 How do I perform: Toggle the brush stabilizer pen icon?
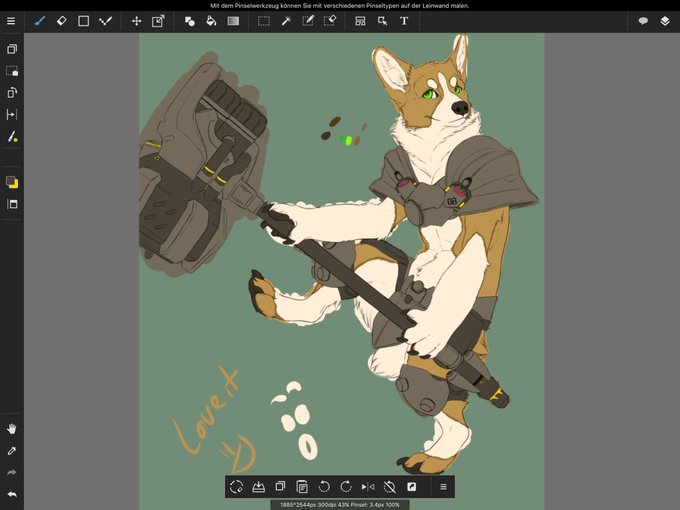(x=12, y=137)
